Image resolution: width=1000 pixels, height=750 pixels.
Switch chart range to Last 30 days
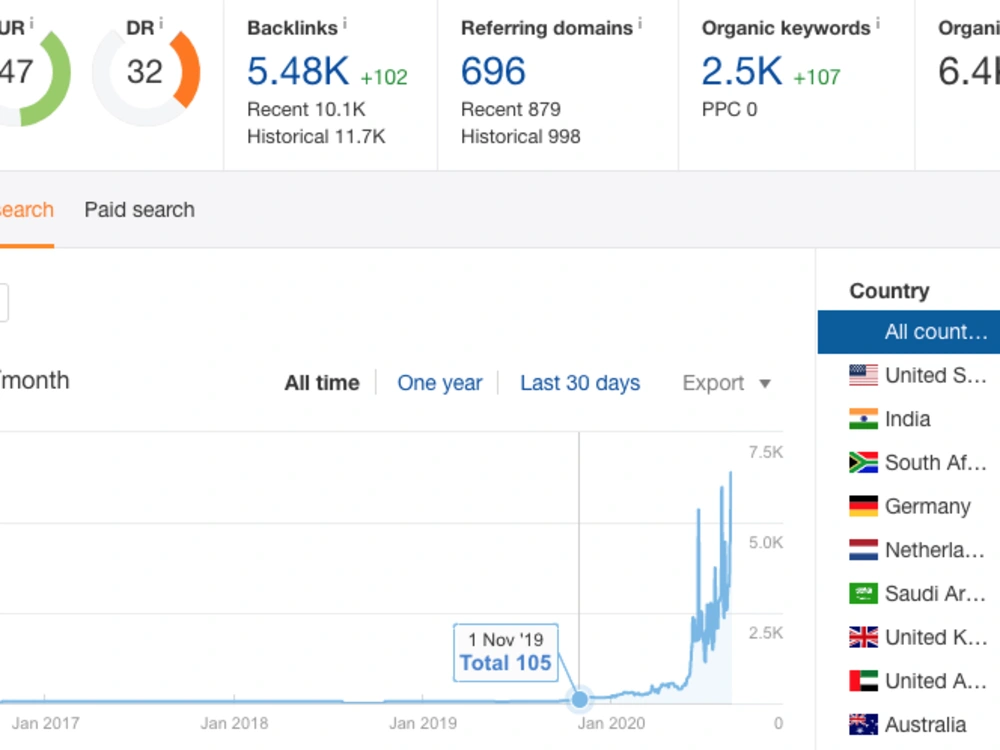coord(580,383)
